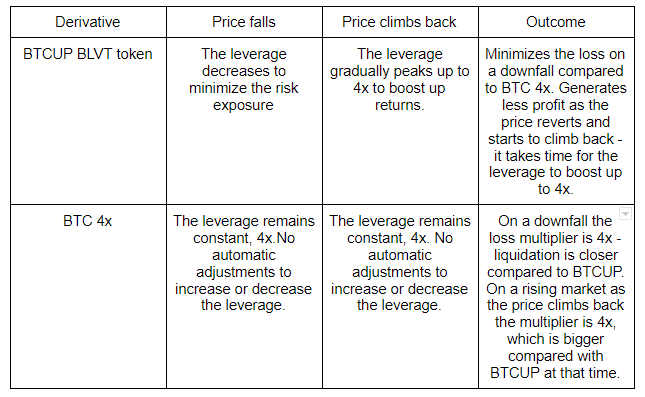
Task: Click the text 'liquidation is closer'
Action: [x=556, y=255]
